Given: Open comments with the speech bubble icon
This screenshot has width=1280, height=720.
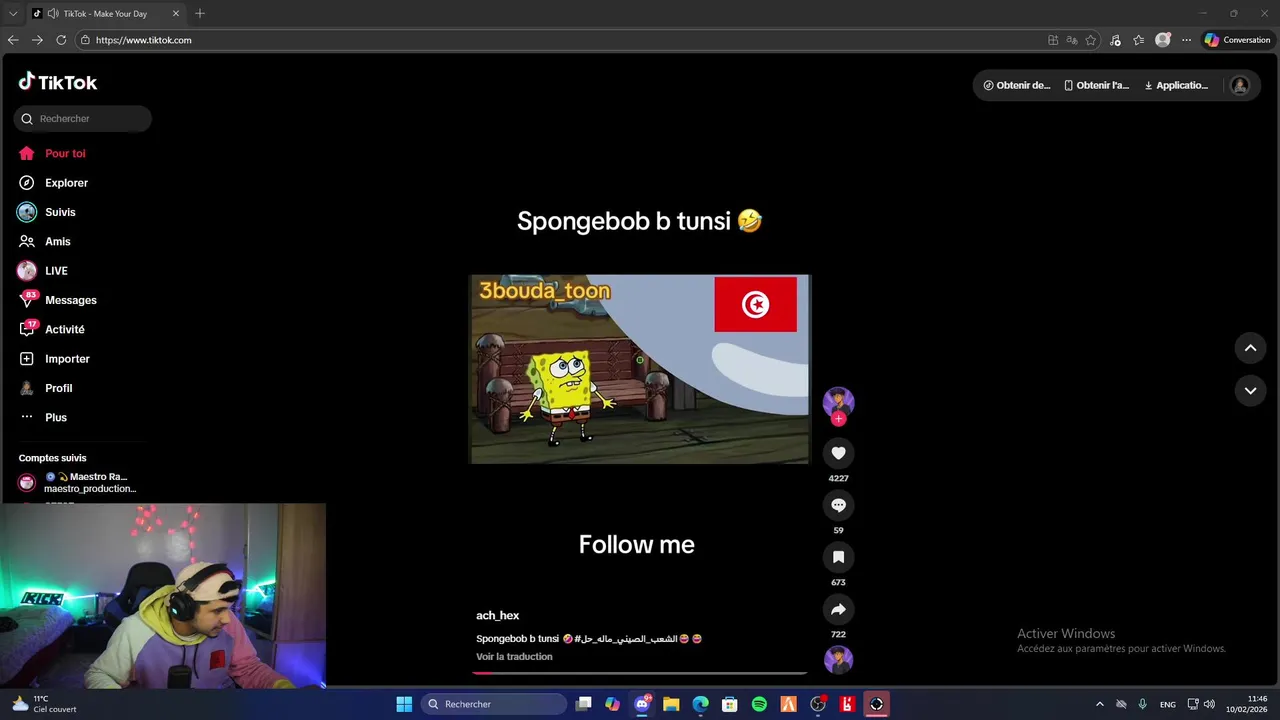Looking at the screenshot, I should point(838,505).
